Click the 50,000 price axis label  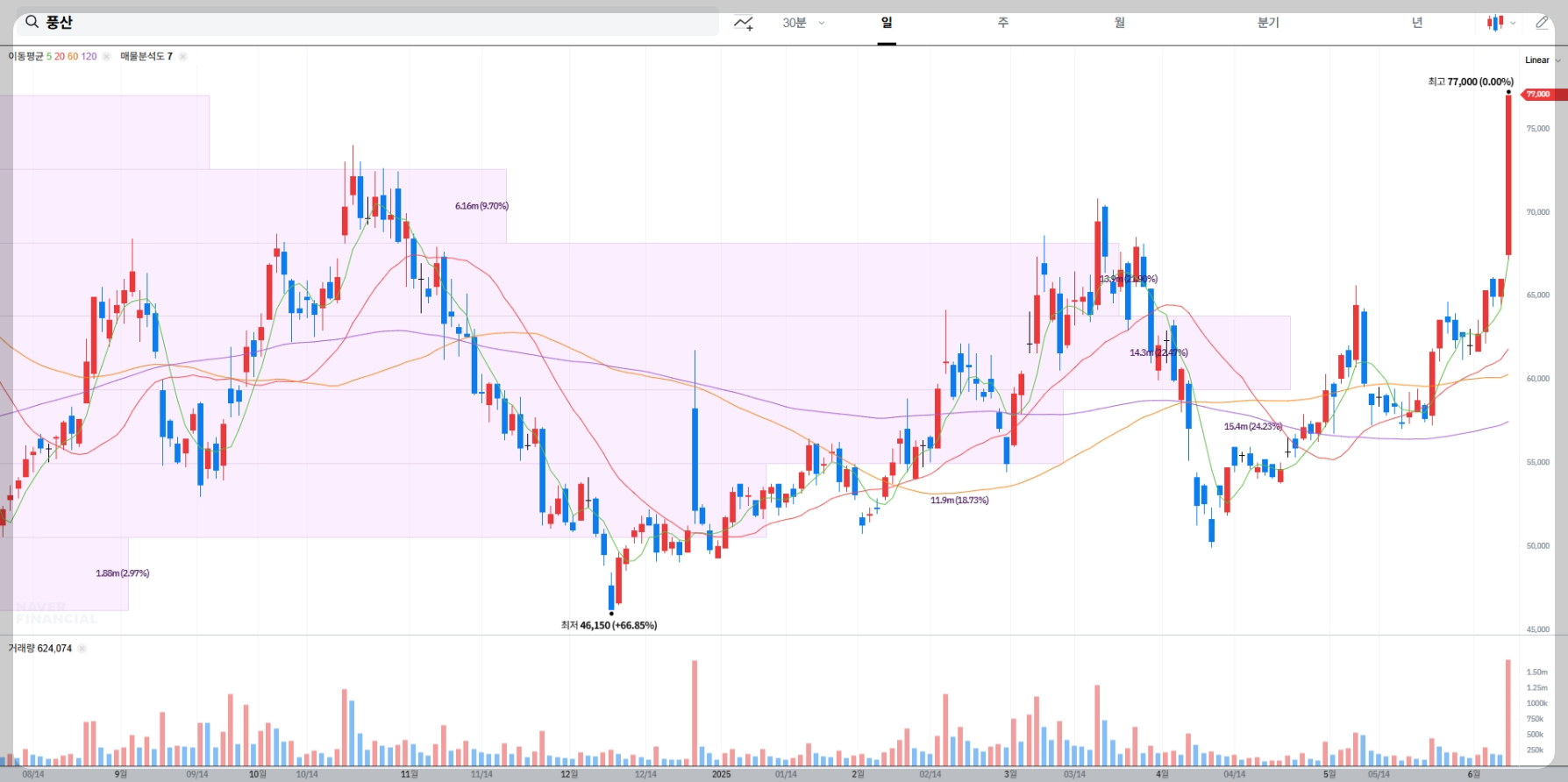tap(1537, 546)
